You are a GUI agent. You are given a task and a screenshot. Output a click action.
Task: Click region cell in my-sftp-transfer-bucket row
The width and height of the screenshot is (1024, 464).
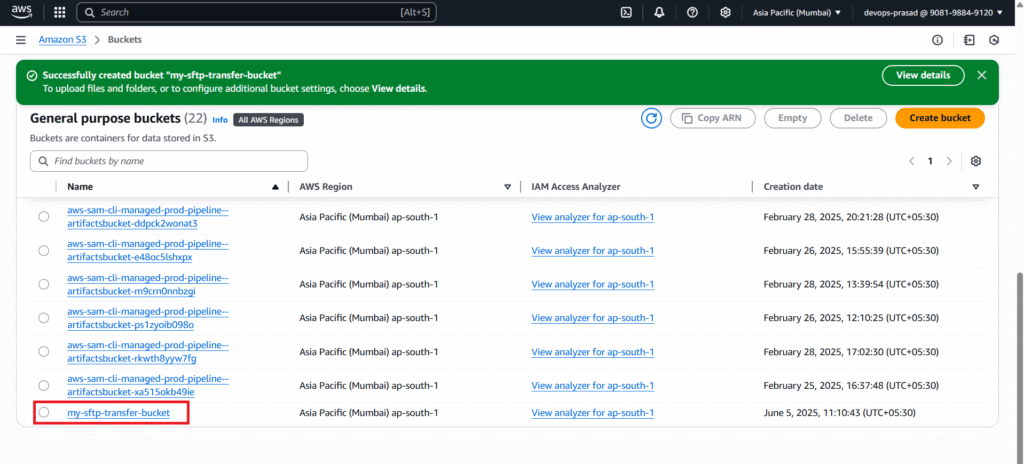click(368, 413)
